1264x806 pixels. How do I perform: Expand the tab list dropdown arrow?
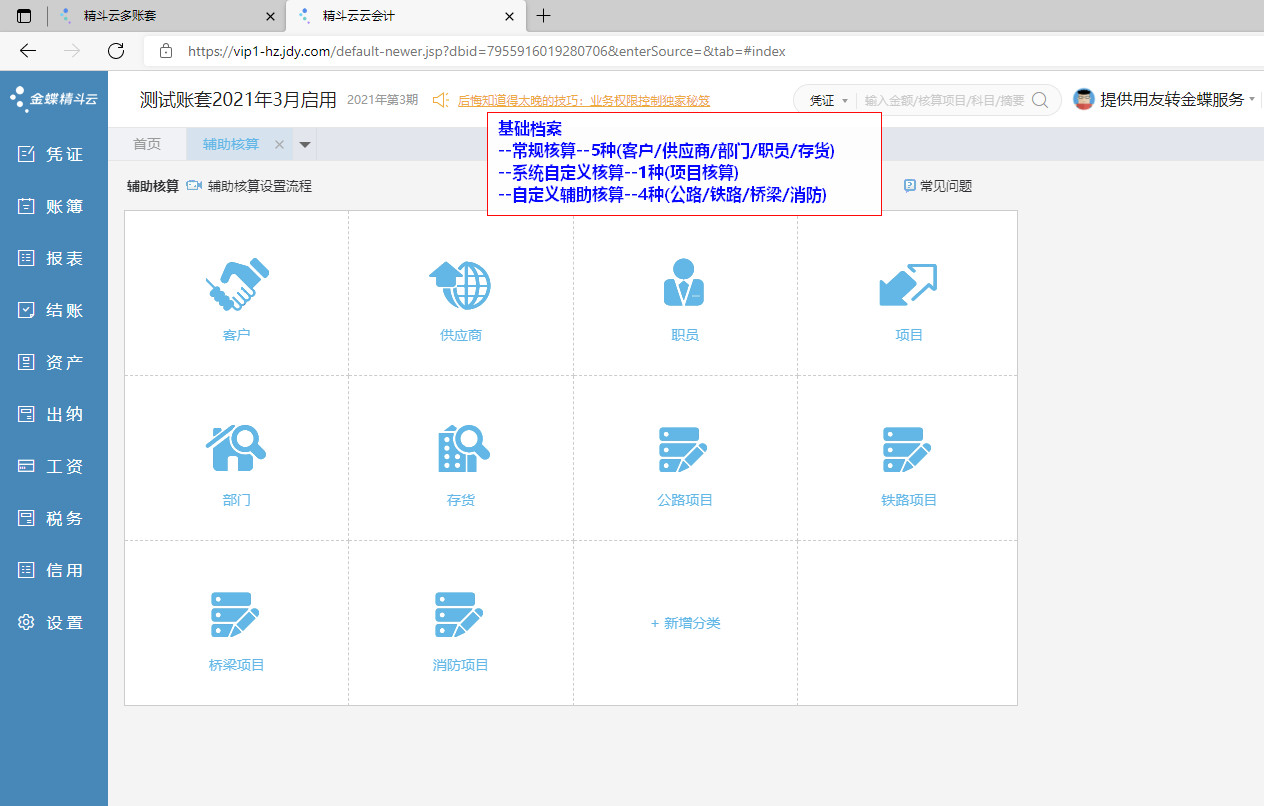(x=305, y=144)
